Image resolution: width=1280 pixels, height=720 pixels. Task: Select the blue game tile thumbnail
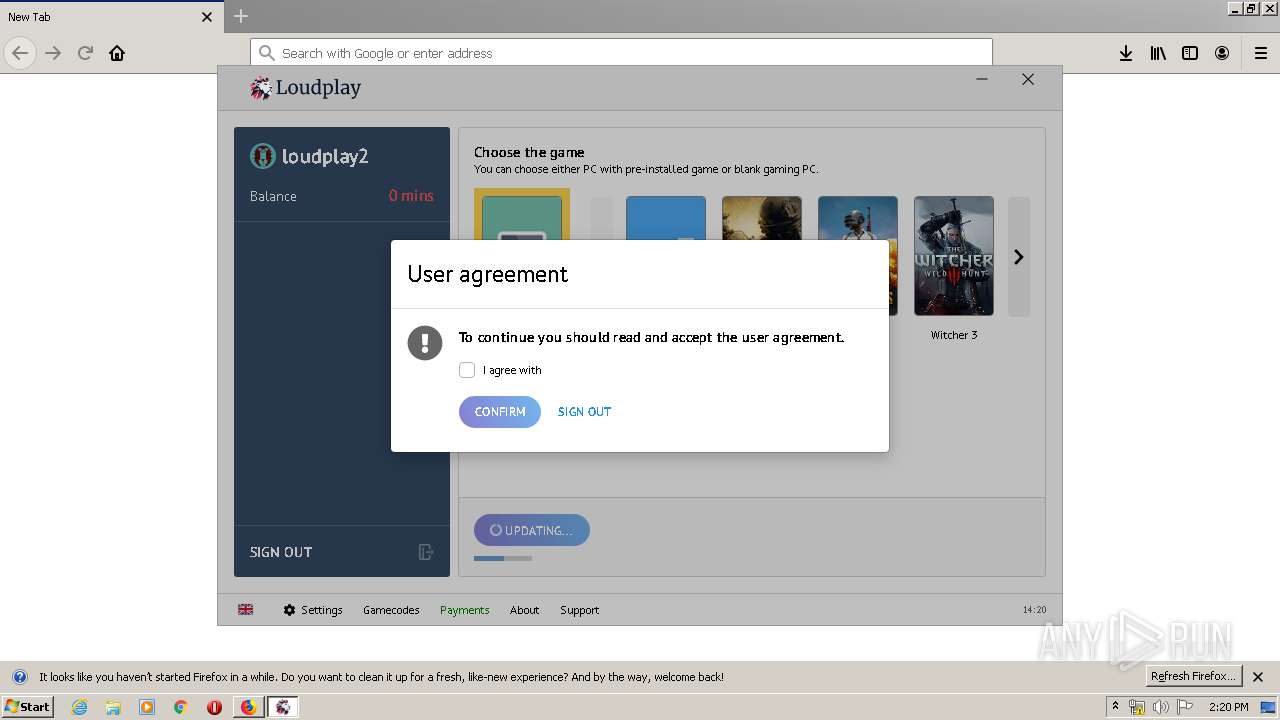[x=666, y=218]
